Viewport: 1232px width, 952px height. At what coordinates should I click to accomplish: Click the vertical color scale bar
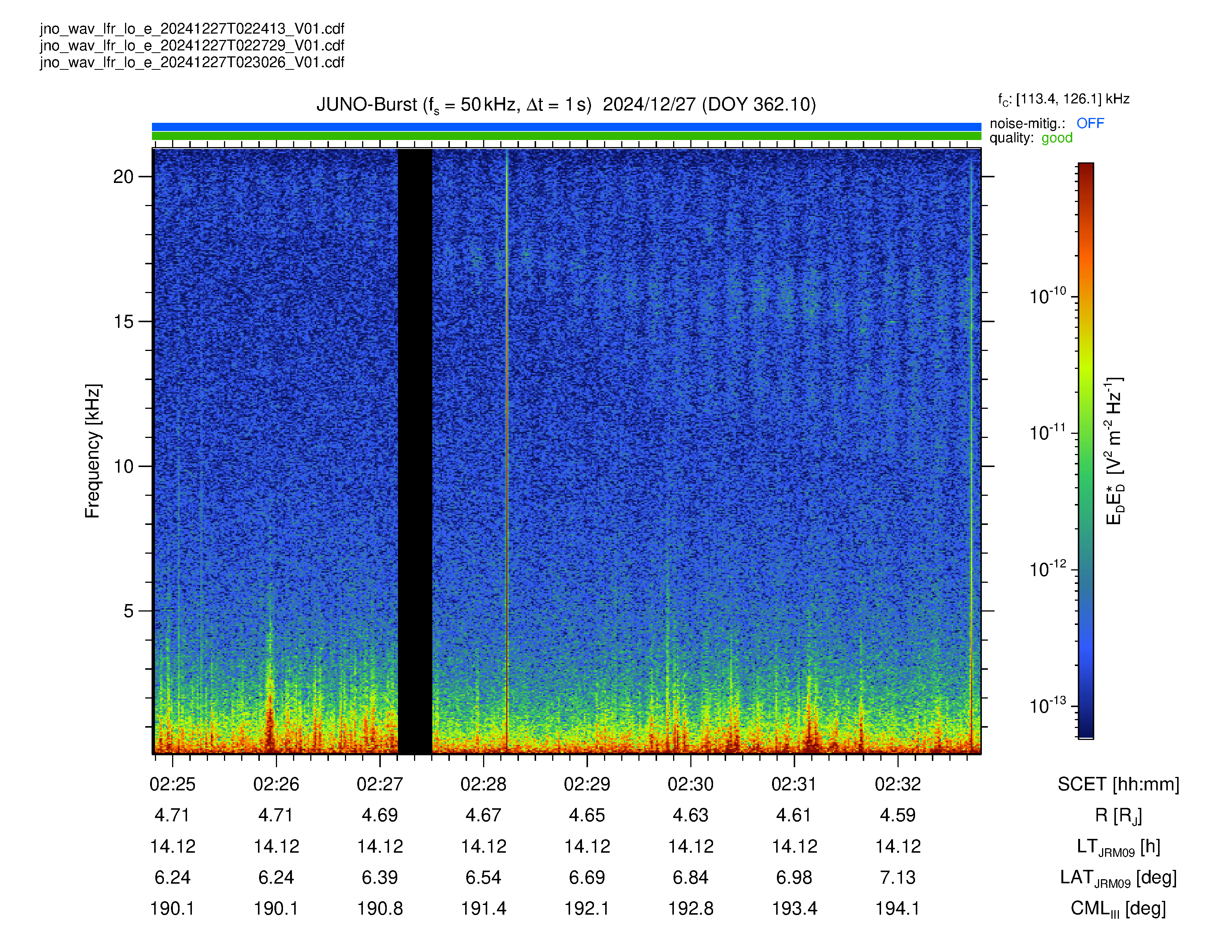coord(1086,451)
